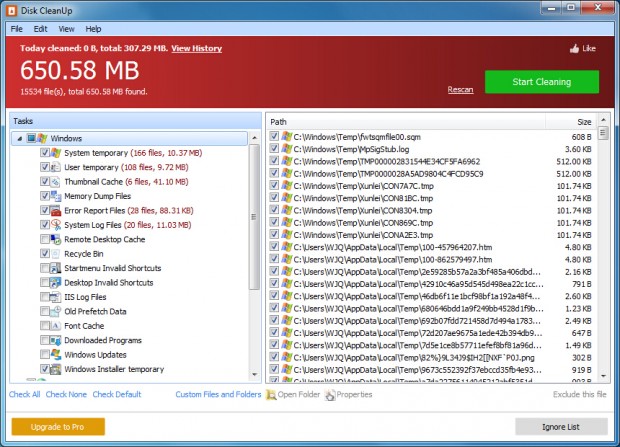
Task: Click the Open Folder icon
Action: point(271,395)
